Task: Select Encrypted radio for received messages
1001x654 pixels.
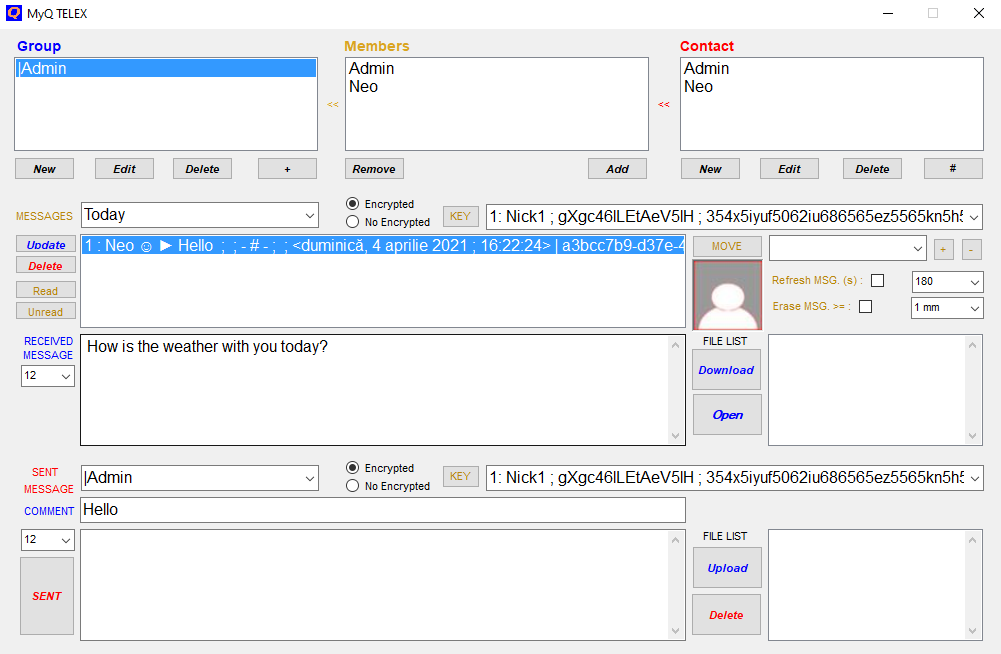Action: click(352, 204)
